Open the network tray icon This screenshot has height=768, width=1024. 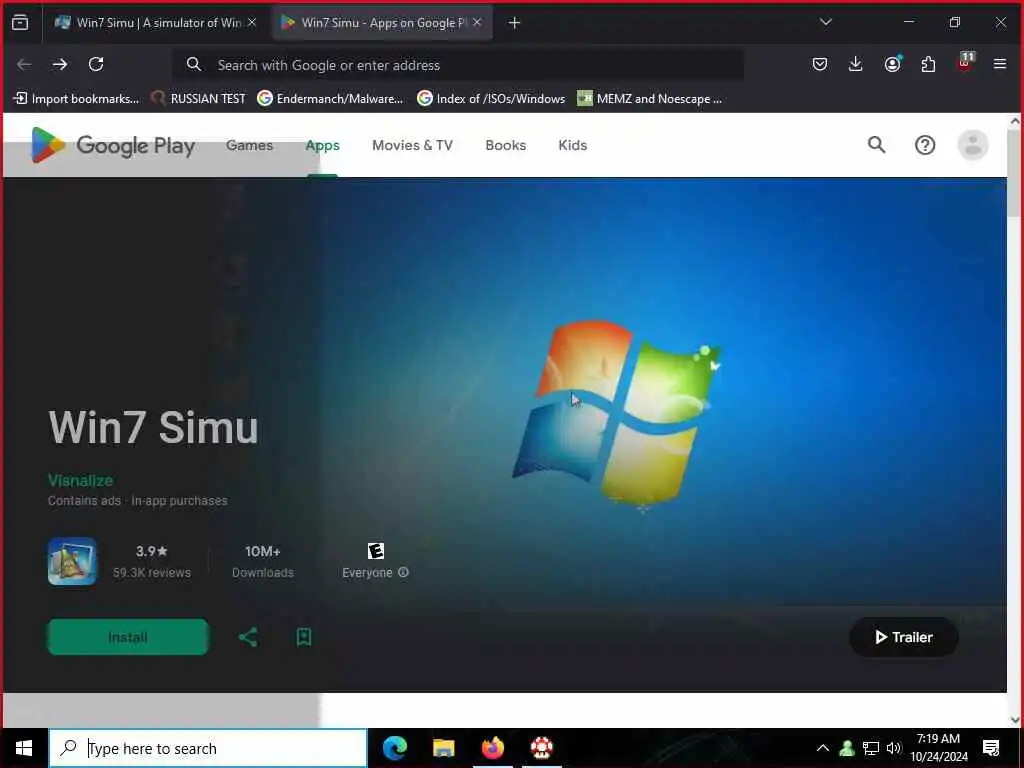click(871, 748)
